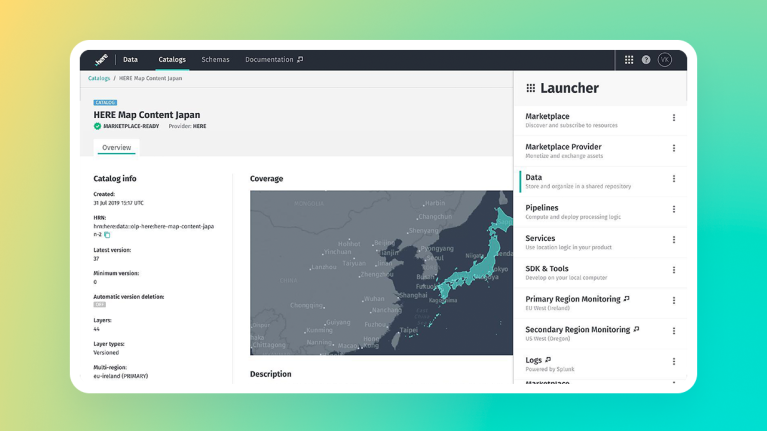Open options menu for Pipelines row

pos(674,209)
